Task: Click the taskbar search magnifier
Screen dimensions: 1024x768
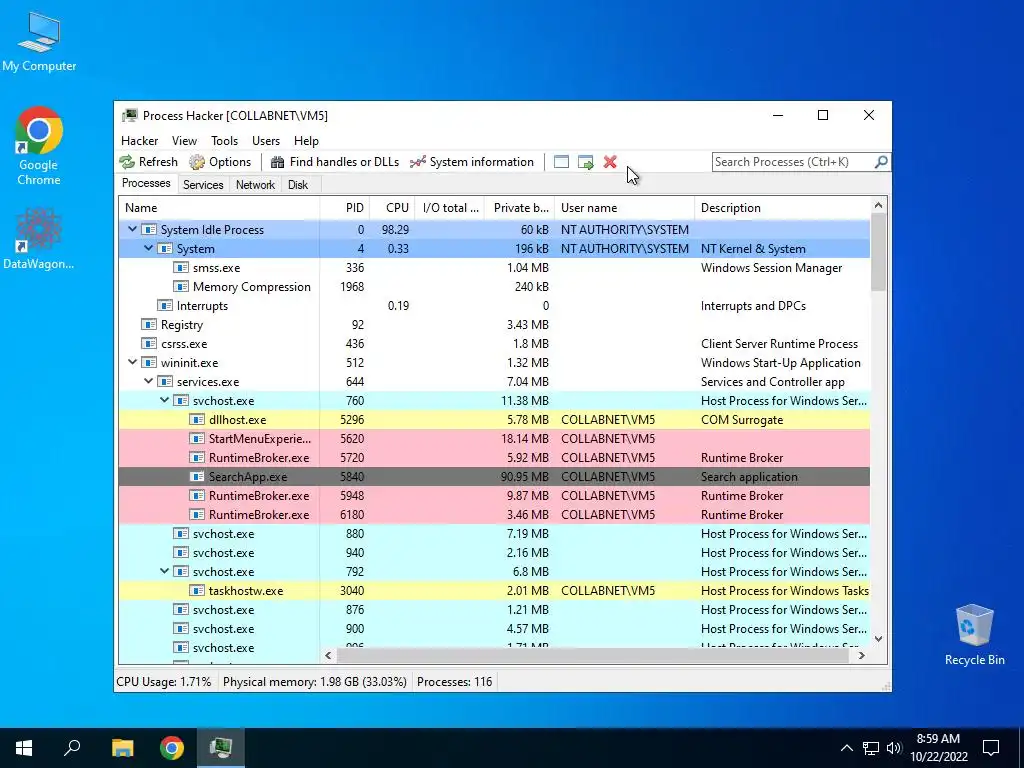Action: point(72,748)
